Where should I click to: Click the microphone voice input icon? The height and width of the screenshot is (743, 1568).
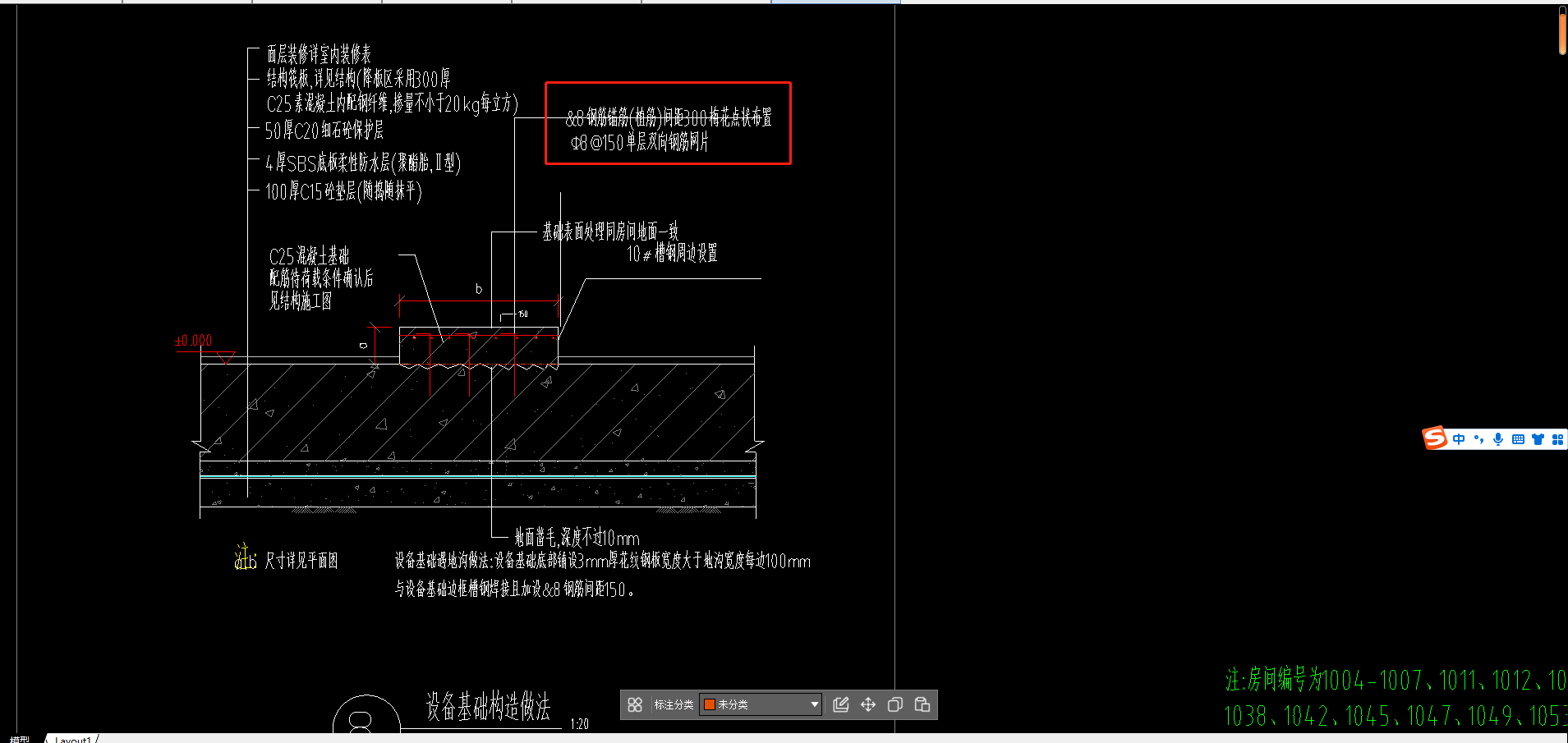click(x=1498, y=439)
